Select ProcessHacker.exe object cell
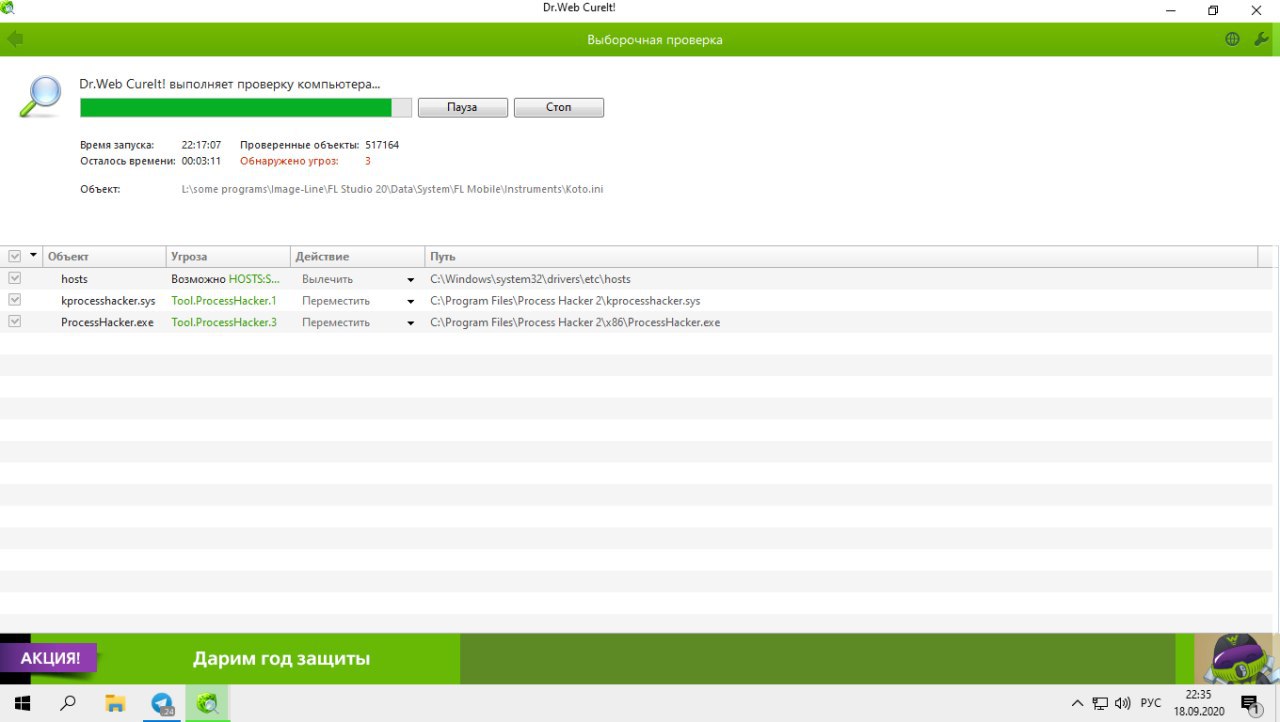 click(x=107, y=322)
